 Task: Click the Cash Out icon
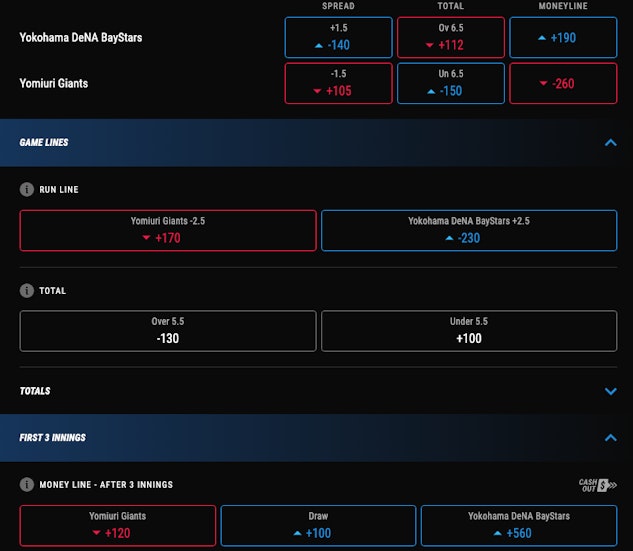(x=598, y=485)
